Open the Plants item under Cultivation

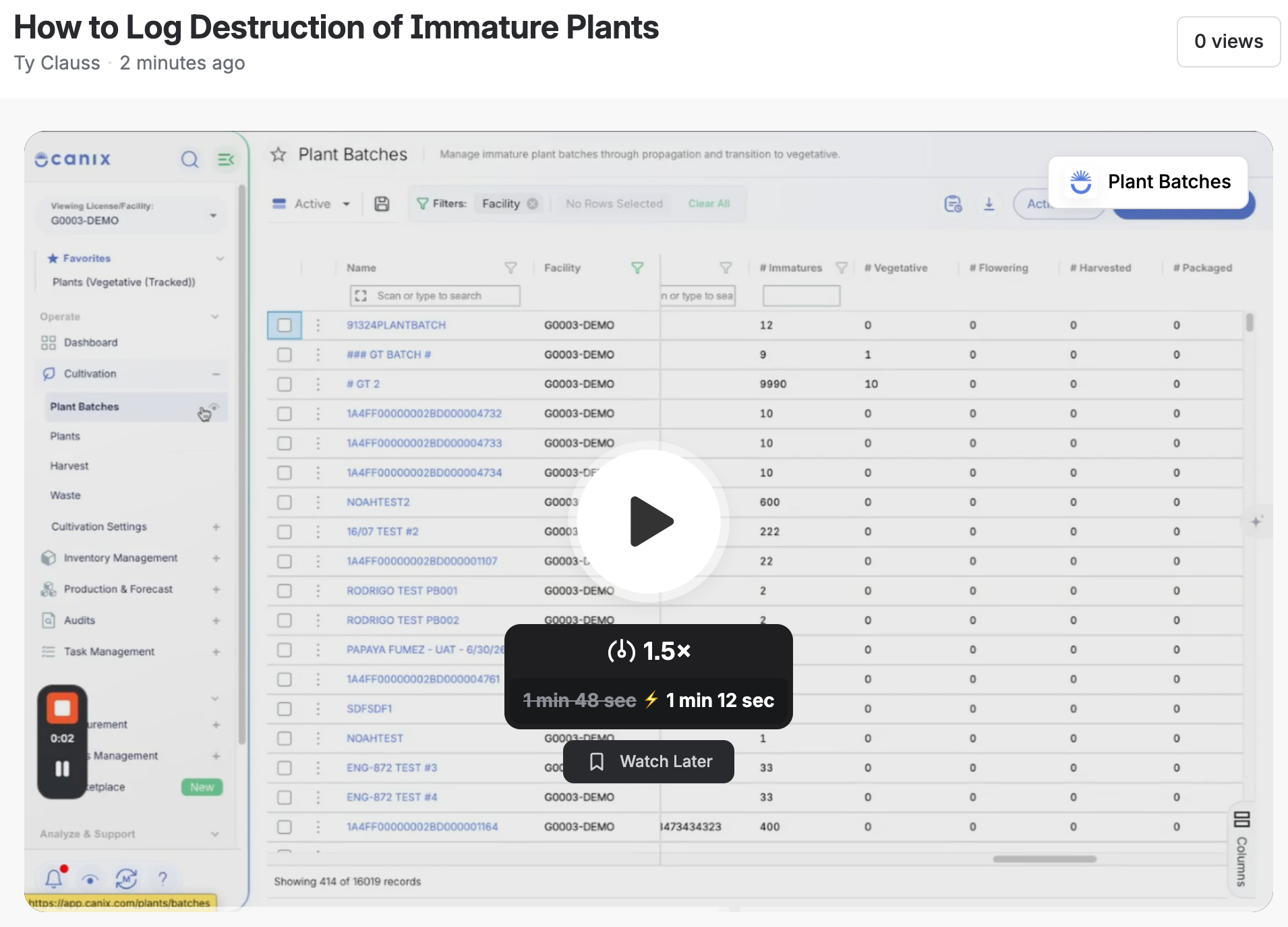pos(65,437)
